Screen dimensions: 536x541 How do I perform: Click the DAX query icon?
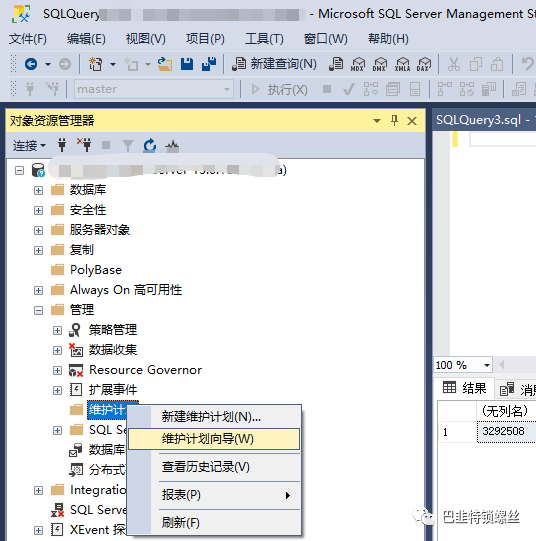tap(424, 64)
